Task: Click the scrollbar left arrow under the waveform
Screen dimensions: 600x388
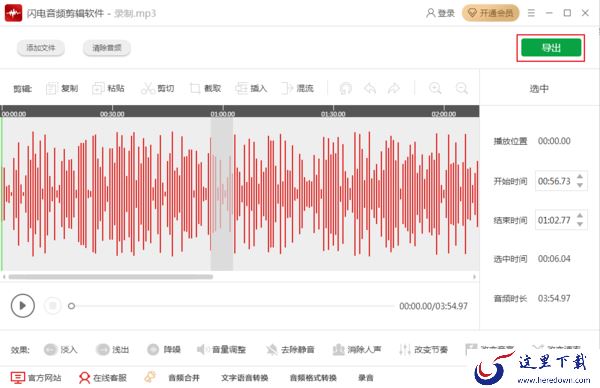Action: (x=4, y=277)
